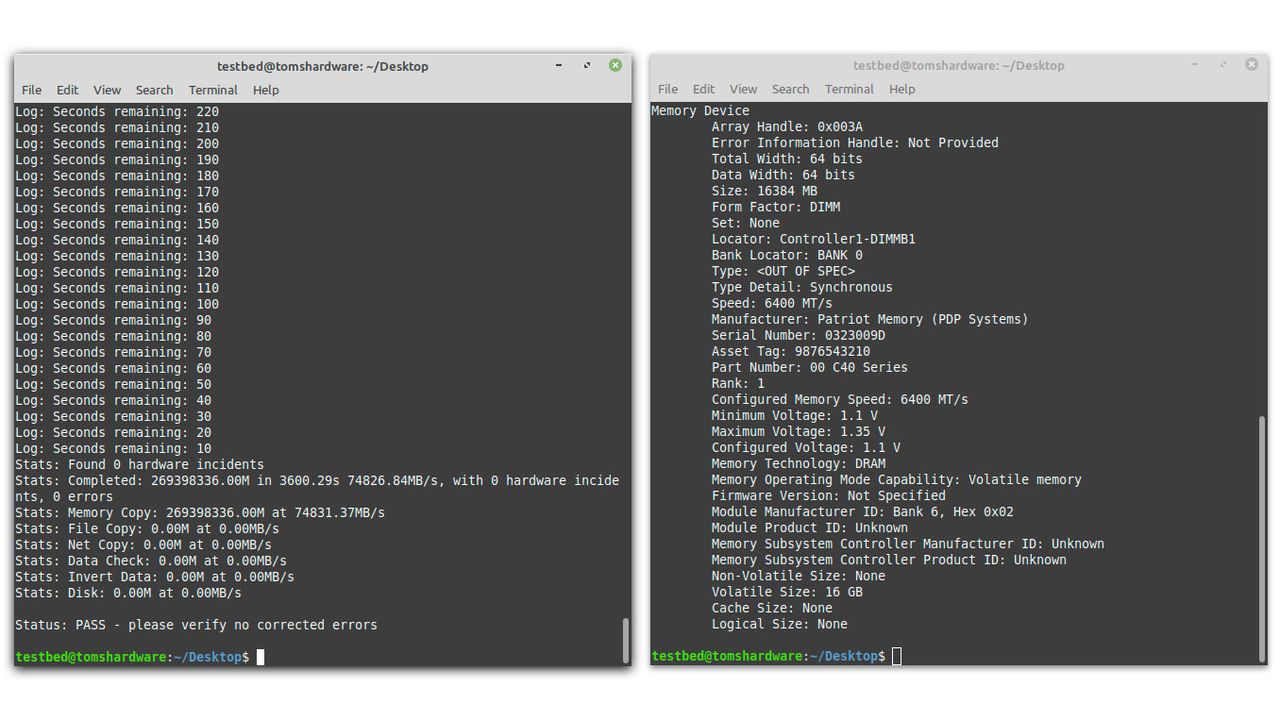Open Search menu in left terminal
The height and width of the screenshot is (720, 1280).
154,90
